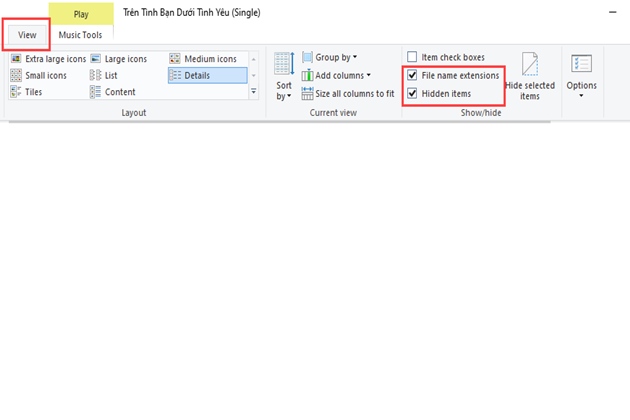
Task: Uncheck File name extensions checkbox
Action: pos(413,75)
